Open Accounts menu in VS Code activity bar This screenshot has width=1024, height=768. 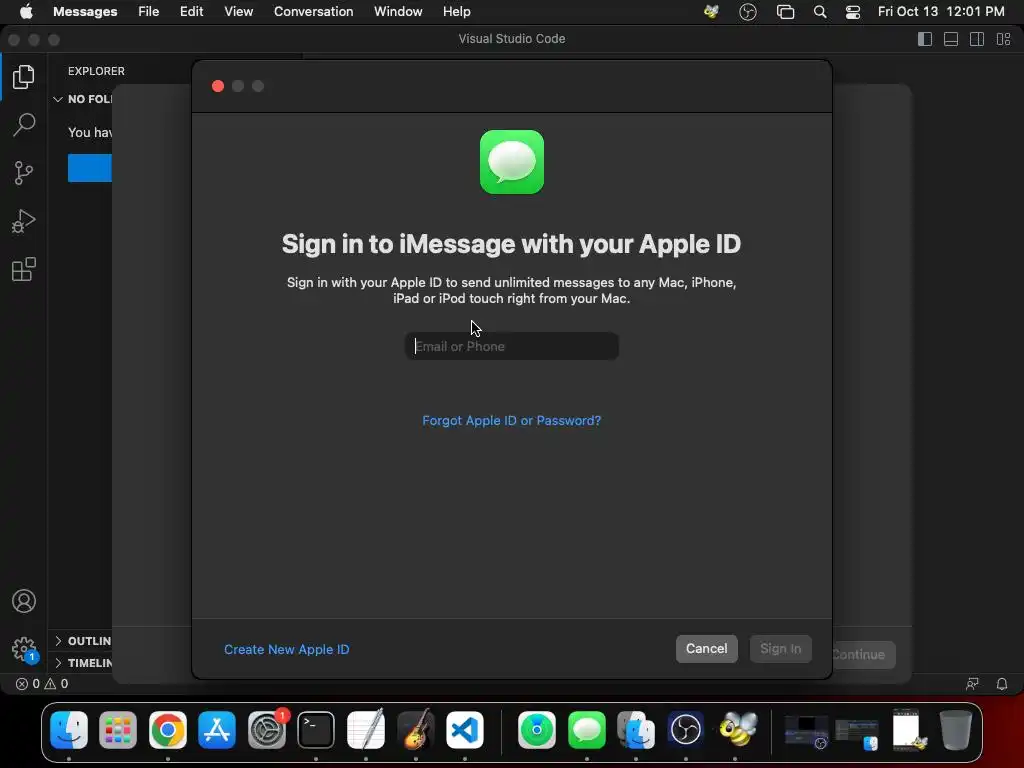tap(24, 601)
